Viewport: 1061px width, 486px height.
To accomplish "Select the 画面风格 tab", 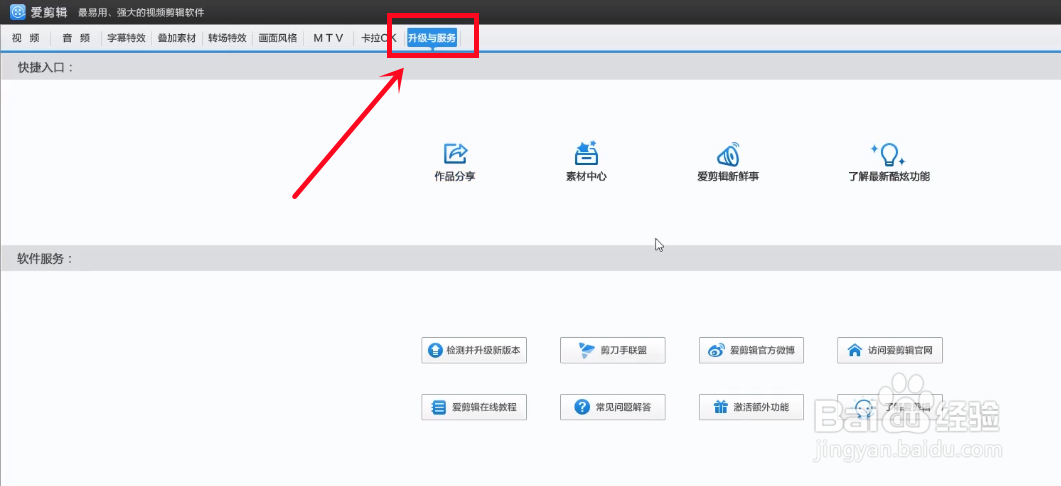I will coord(277,38).
